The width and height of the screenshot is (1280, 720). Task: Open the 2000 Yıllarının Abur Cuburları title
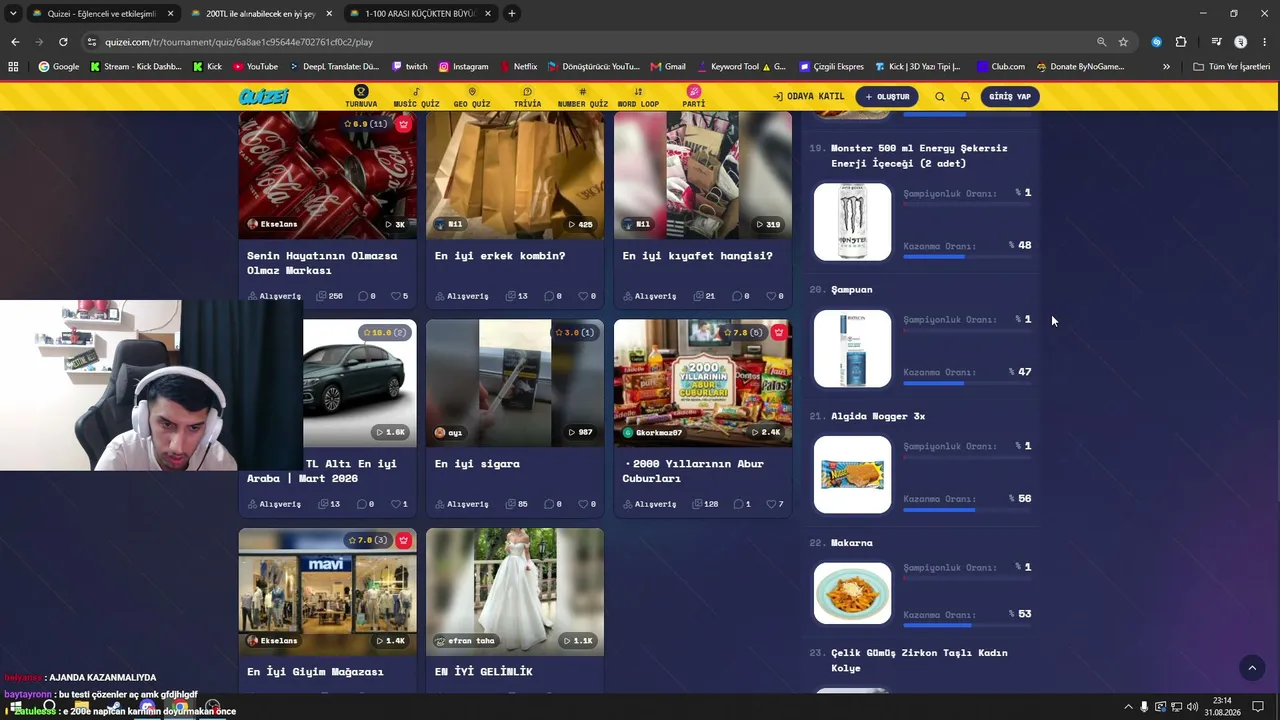point(693,471)
